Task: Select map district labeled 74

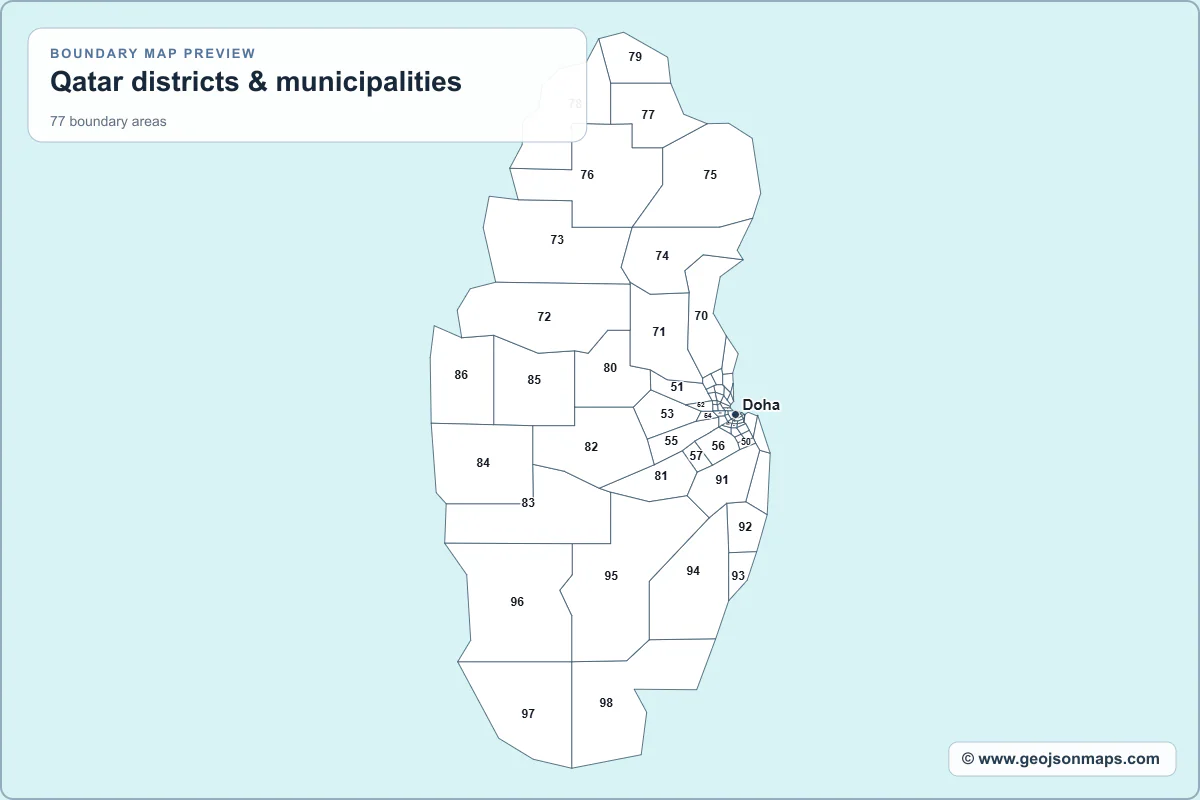Action: (x=662, y=256)
